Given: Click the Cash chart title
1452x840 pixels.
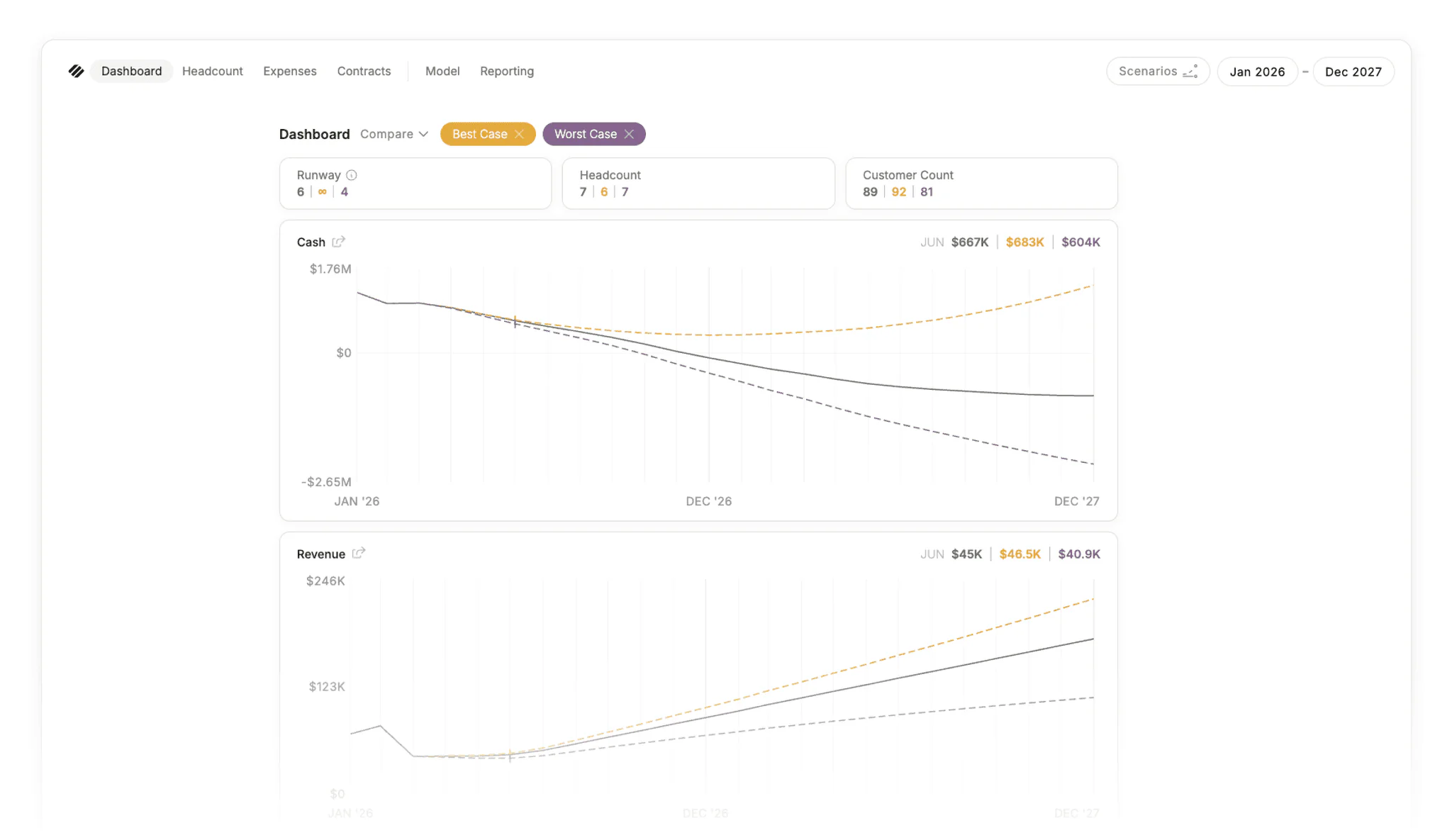Looking at the screenshot, I should pos(311,242).
